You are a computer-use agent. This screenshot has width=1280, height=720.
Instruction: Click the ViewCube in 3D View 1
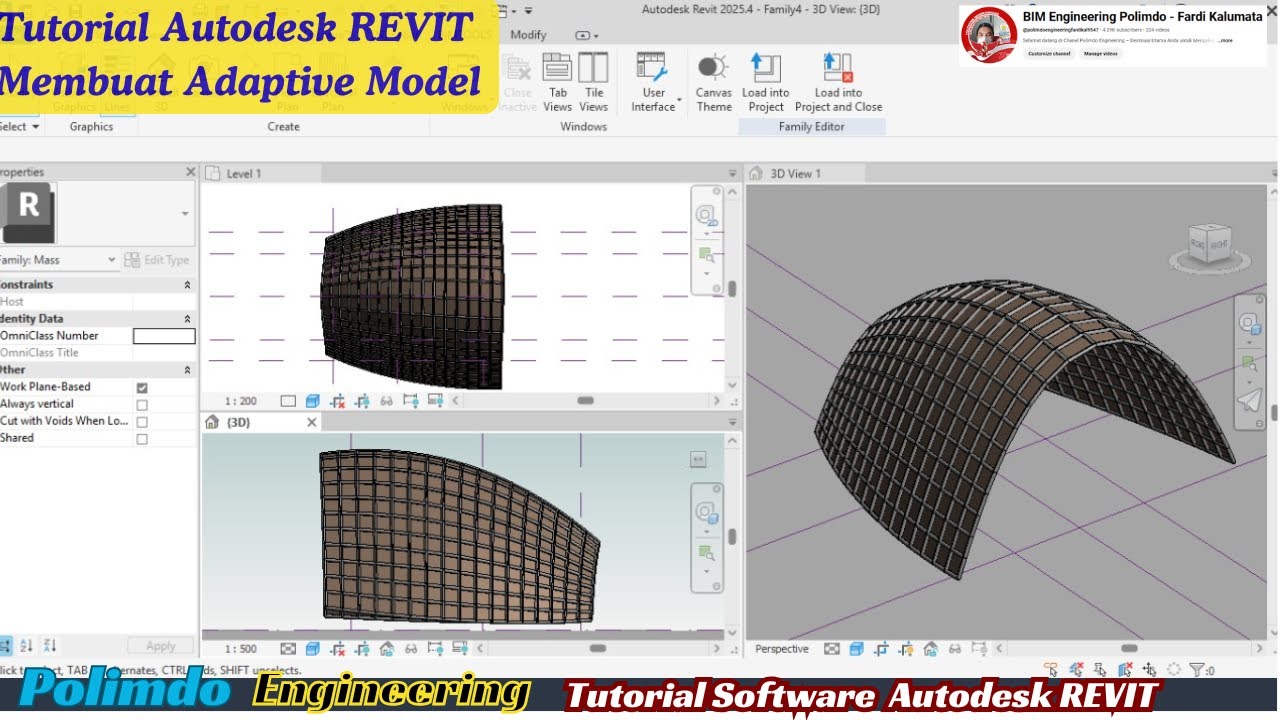(1208, 245)
